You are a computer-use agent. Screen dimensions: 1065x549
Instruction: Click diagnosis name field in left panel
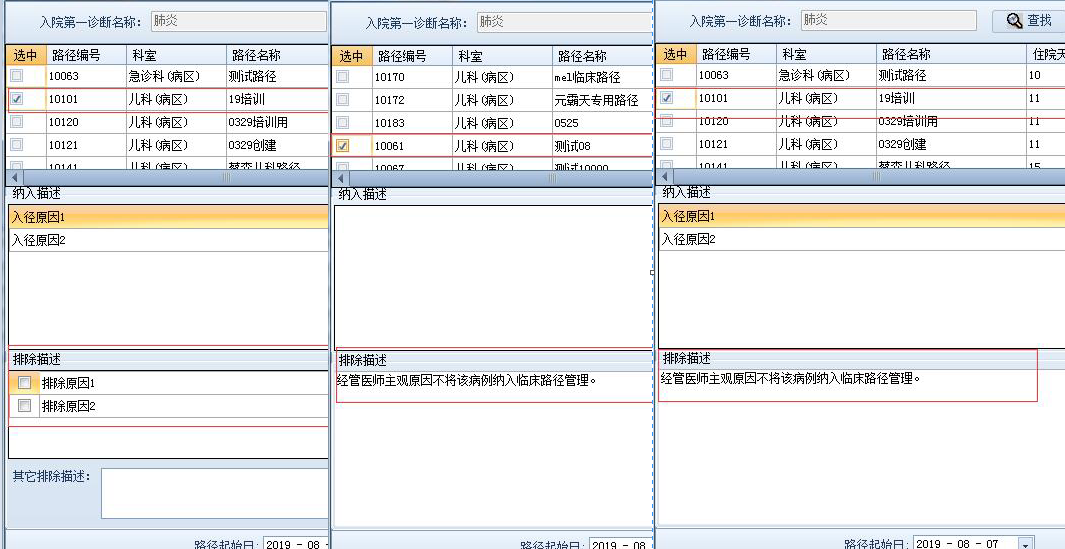(x=238, y=21)
